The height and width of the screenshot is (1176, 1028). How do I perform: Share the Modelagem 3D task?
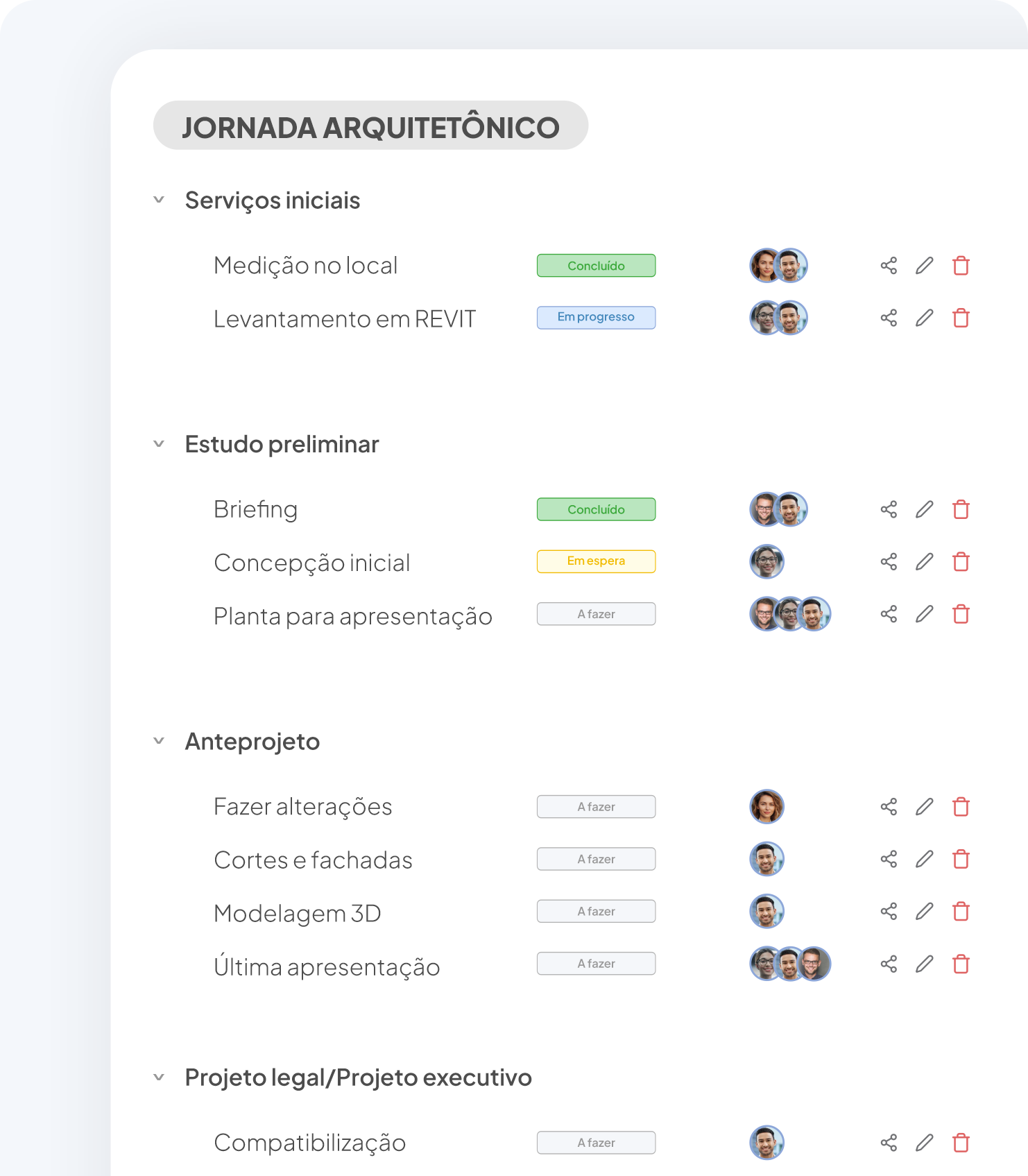click(889, 912)
